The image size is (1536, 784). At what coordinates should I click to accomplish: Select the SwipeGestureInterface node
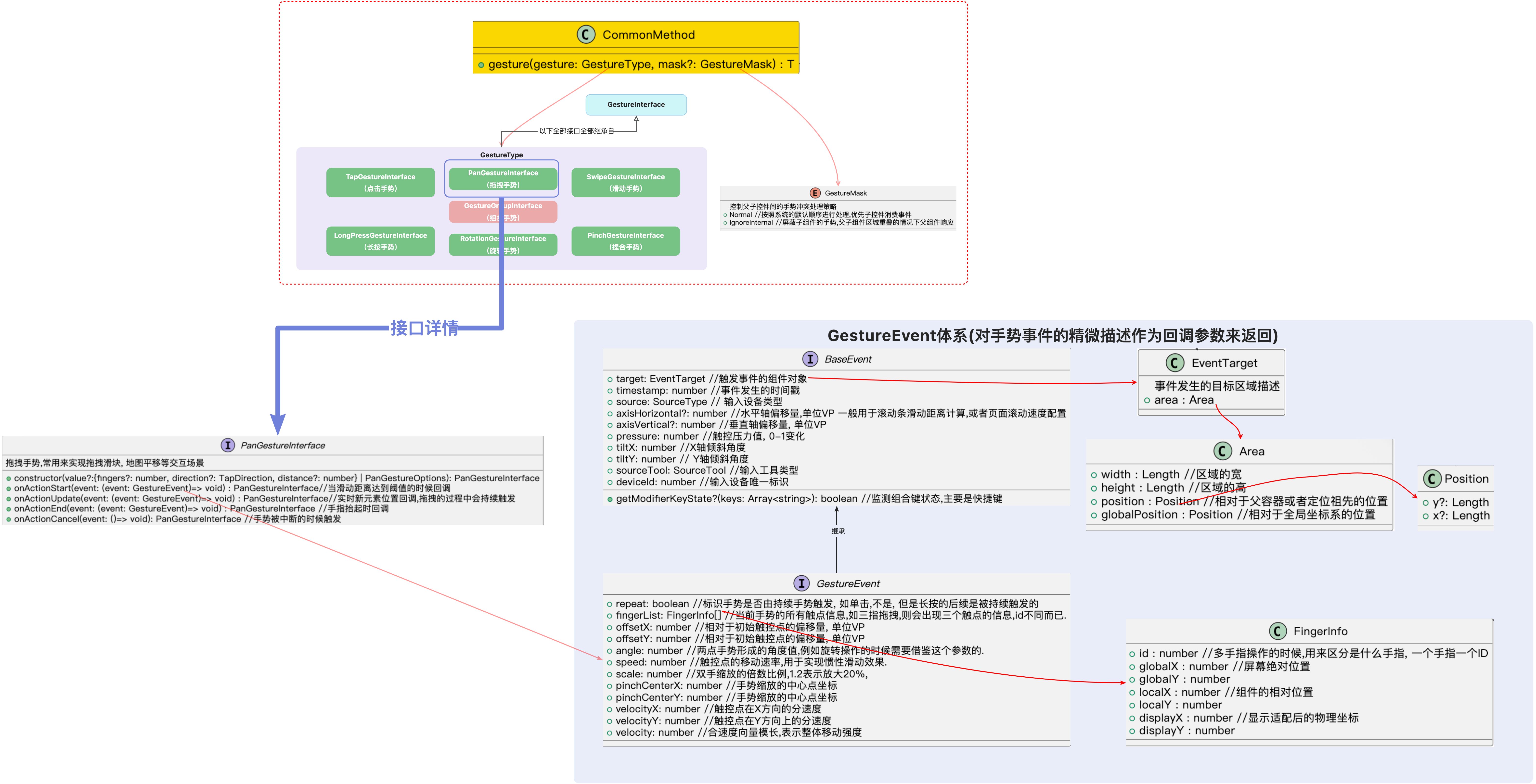(625, 182)
